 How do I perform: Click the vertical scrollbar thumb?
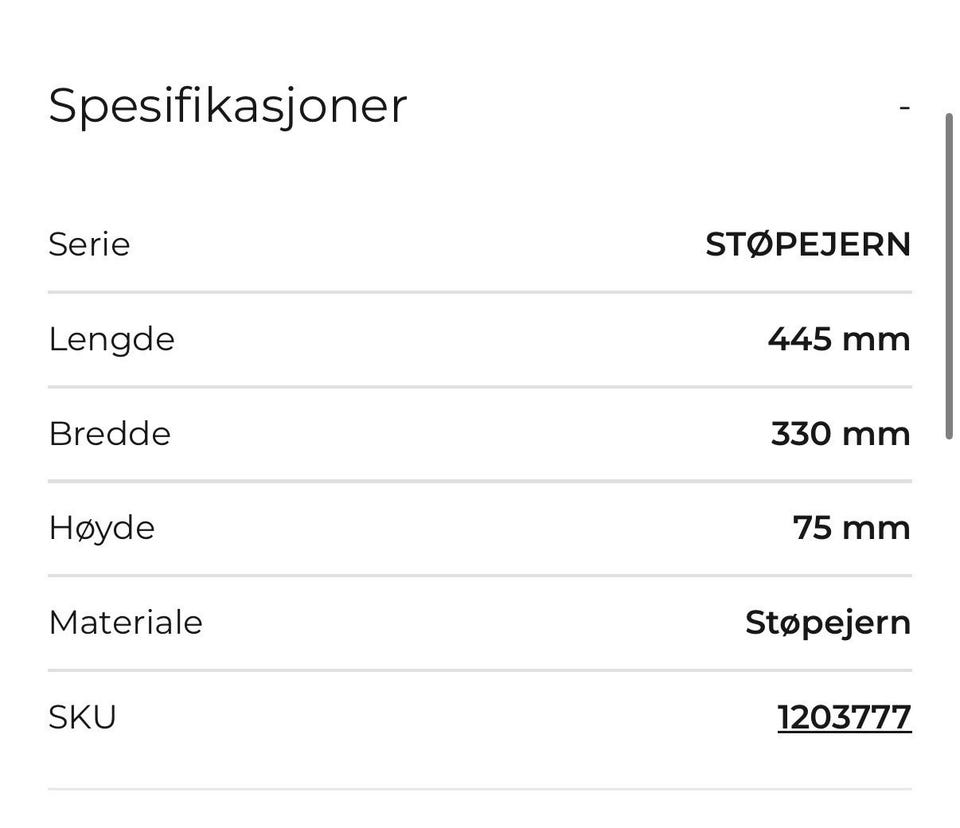click(949, 275)
